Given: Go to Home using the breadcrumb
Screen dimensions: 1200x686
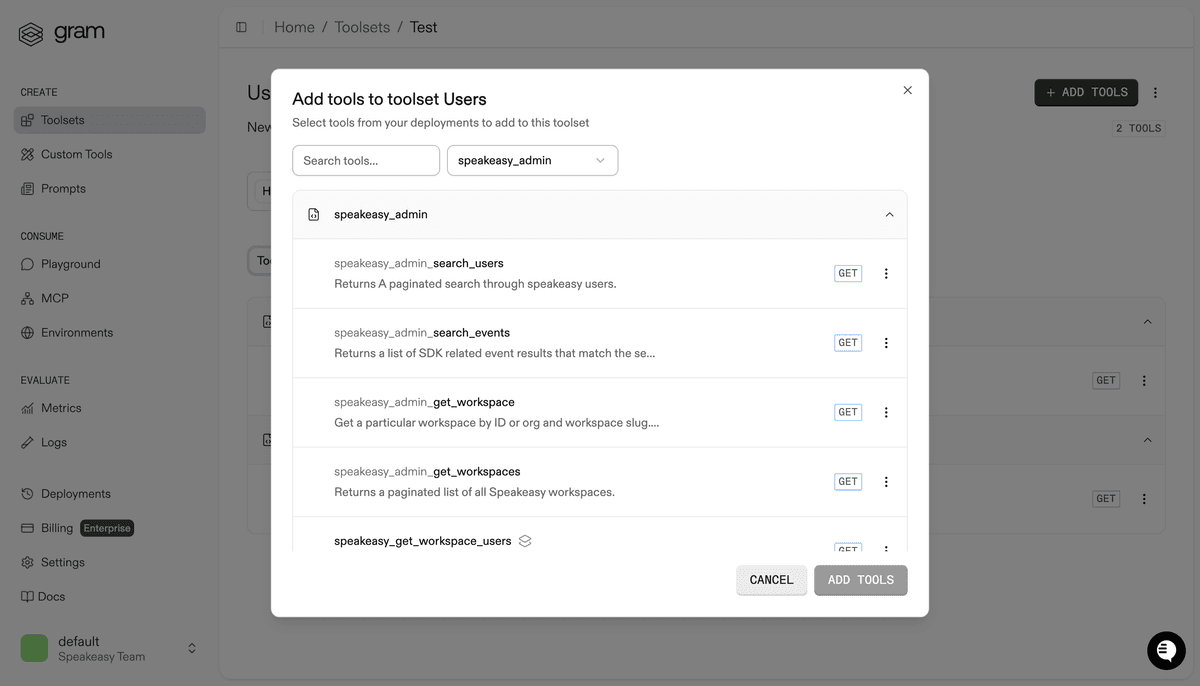Looking at the screenshot, I should pos(293,27).
